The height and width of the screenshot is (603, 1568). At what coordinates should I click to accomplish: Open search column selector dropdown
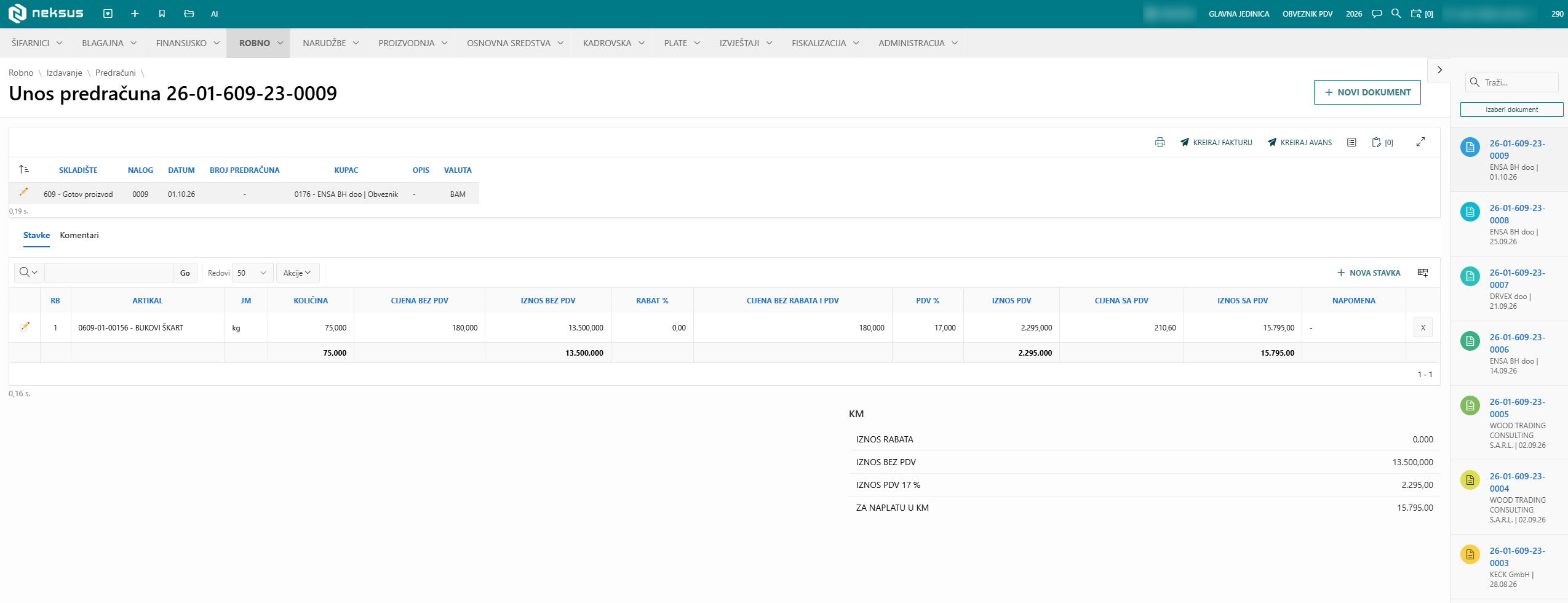(x=28, y=273)
